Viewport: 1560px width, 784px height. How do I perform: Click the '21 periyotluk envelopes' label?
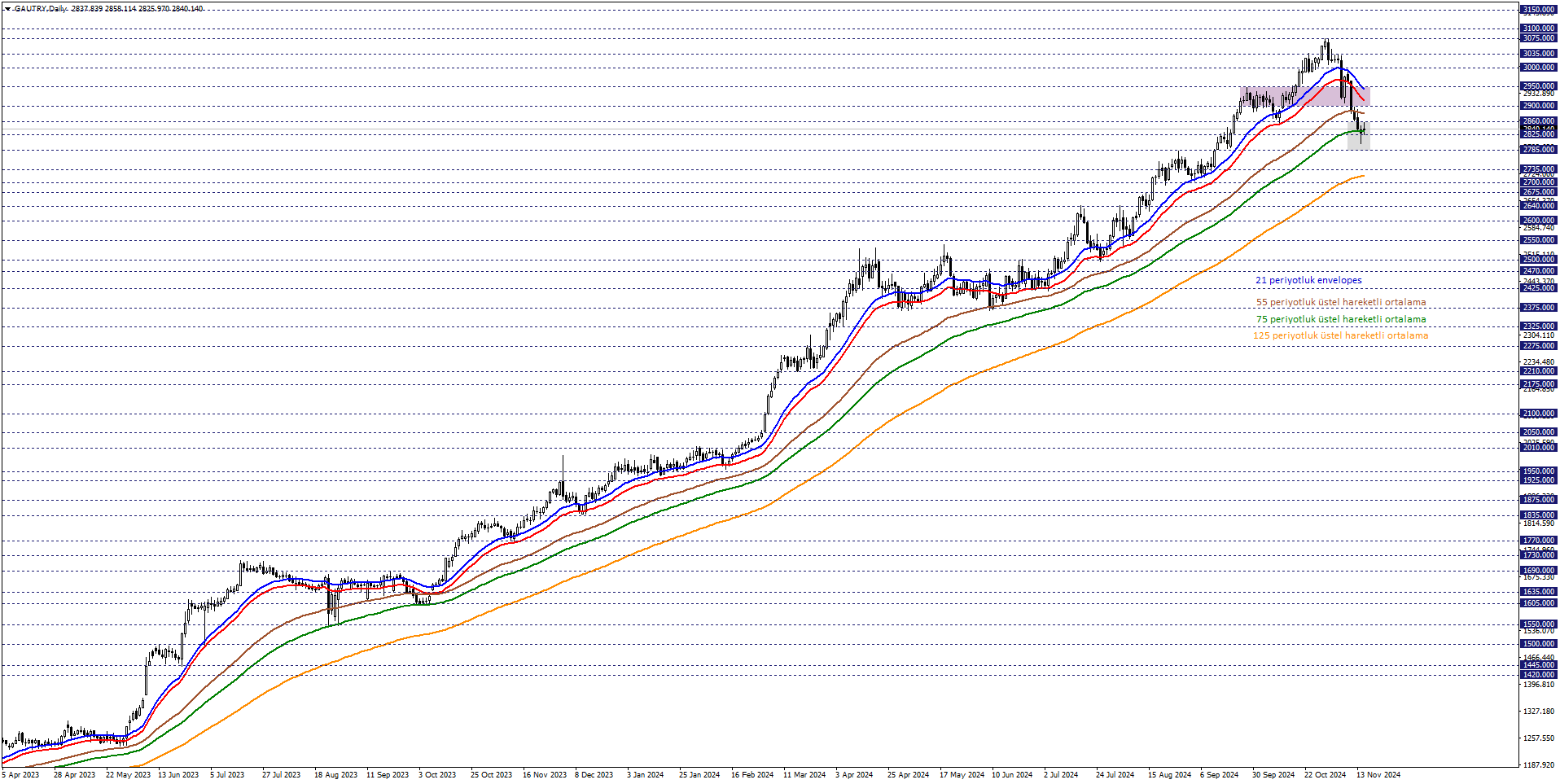tap(1308, 280)
